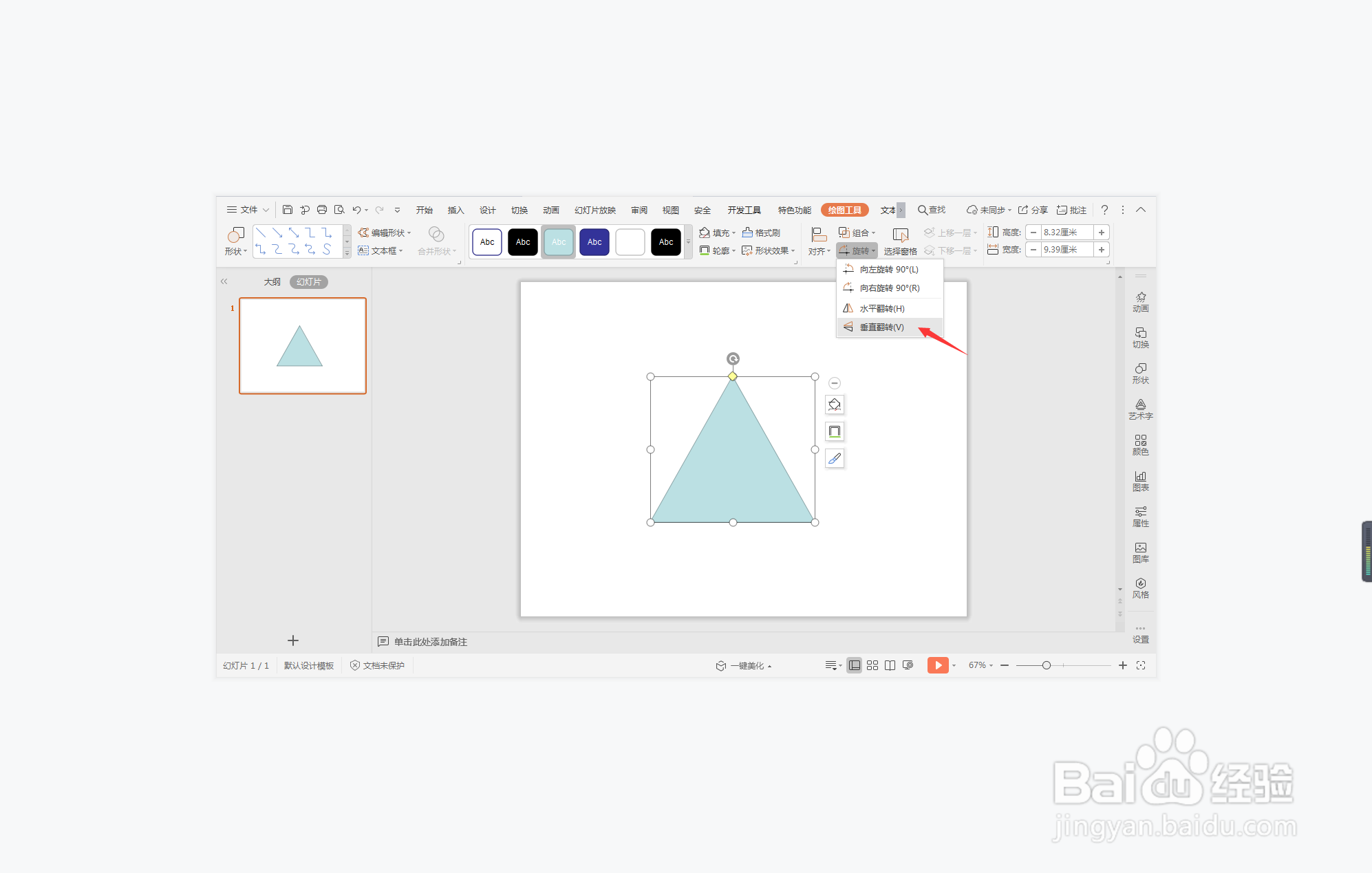Switch to 幻灯片 thumbnails tab
This screenshot has width=1372, height=873.
coord(308,282)
